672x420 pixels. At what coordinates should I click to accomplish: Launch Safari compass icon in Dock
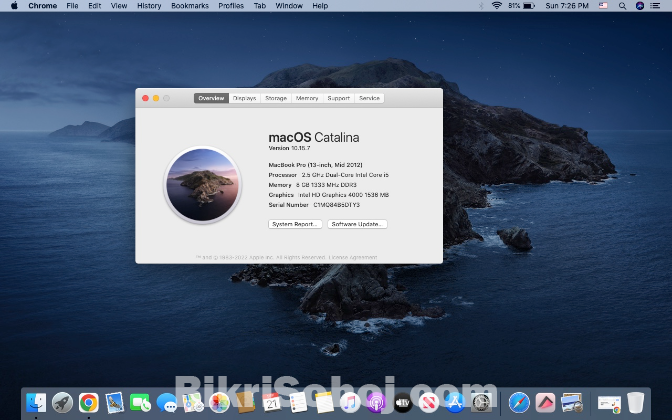tap(519, 403)
